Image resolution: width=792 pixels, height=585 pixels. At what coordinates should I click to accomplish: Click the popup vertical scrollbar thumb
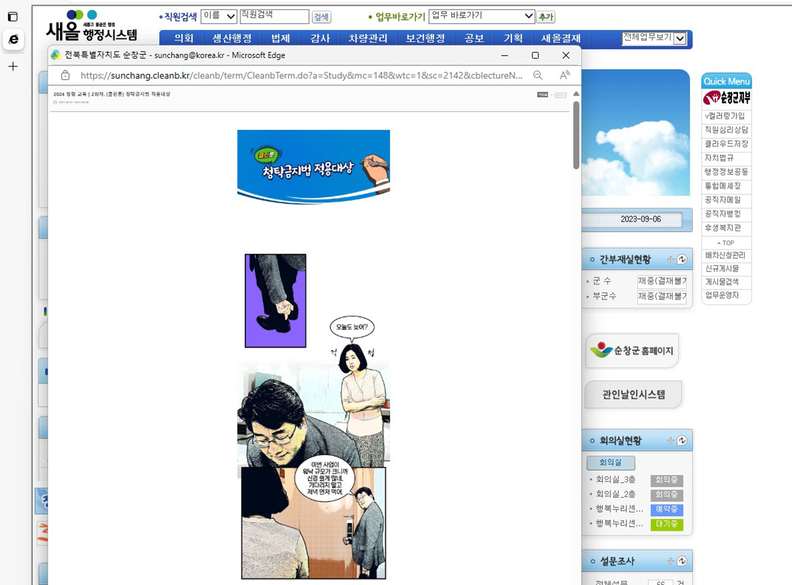pos(576,135)
